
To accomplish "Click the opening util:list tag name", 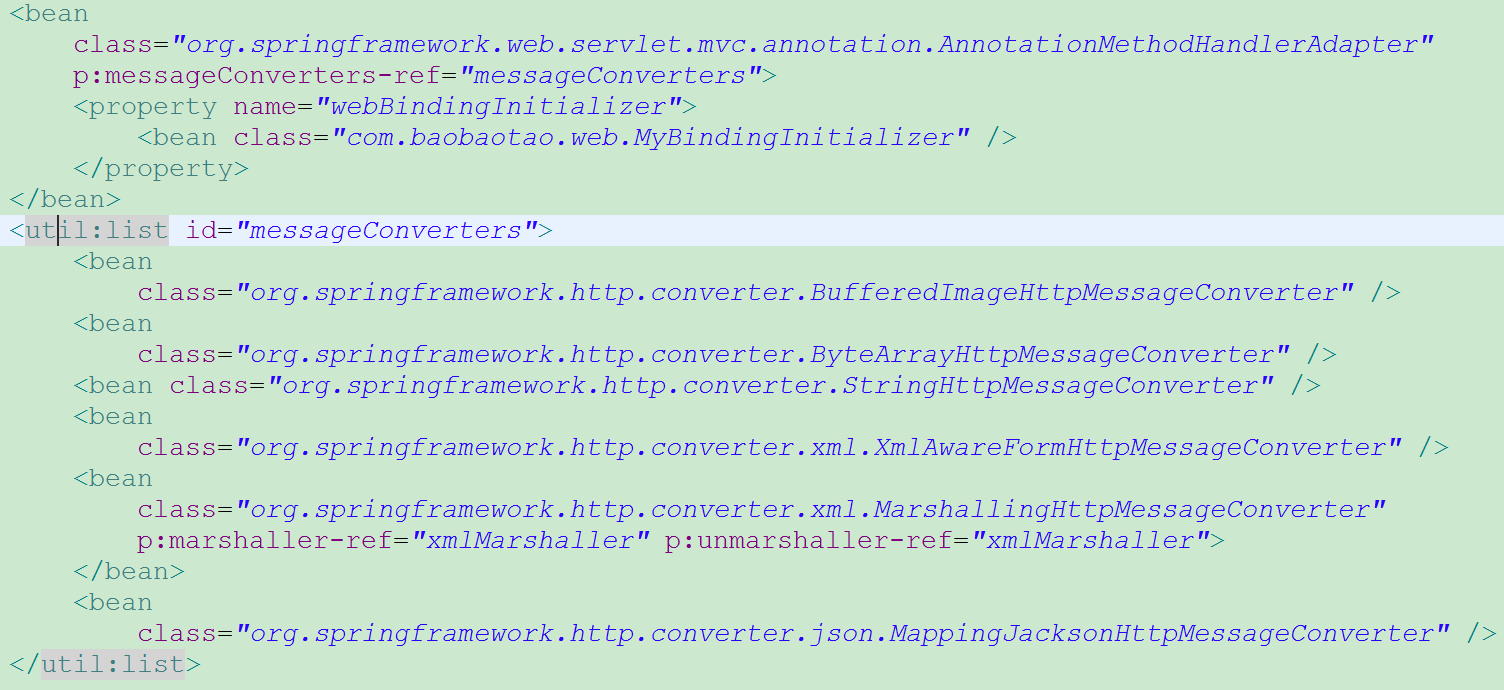I will tap(96, 231).
